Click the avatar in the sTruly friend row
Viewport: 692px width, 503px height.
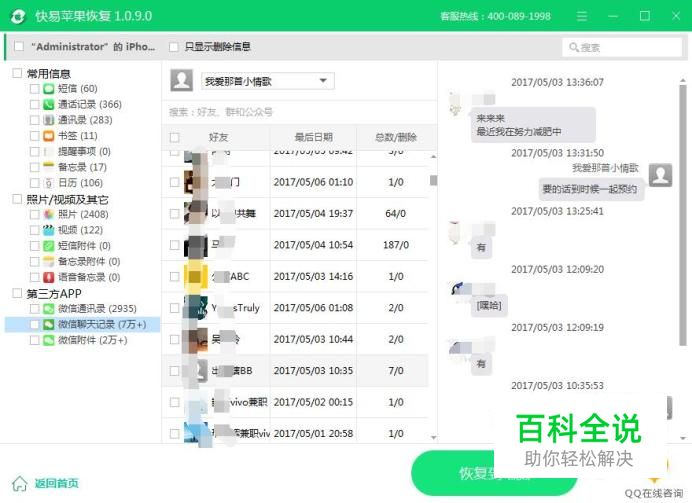[196, 308]
